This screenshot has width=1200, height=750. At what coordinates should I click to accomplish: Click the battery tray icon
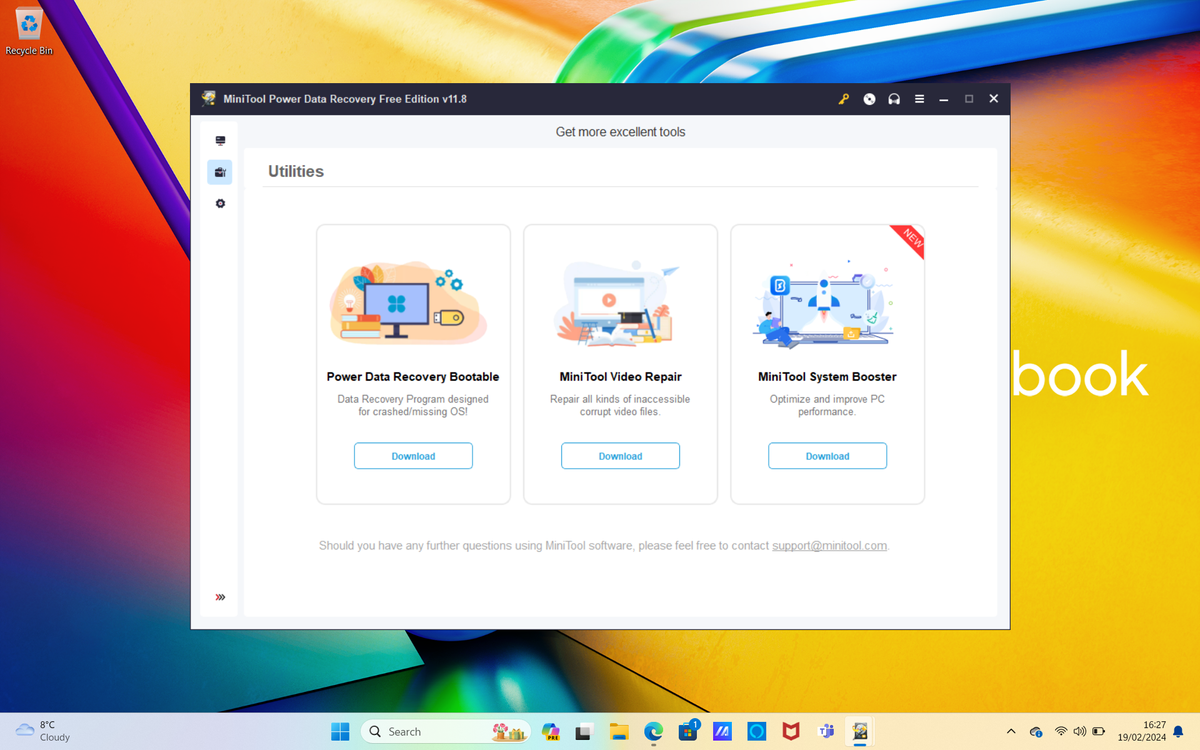[1098, 731]
